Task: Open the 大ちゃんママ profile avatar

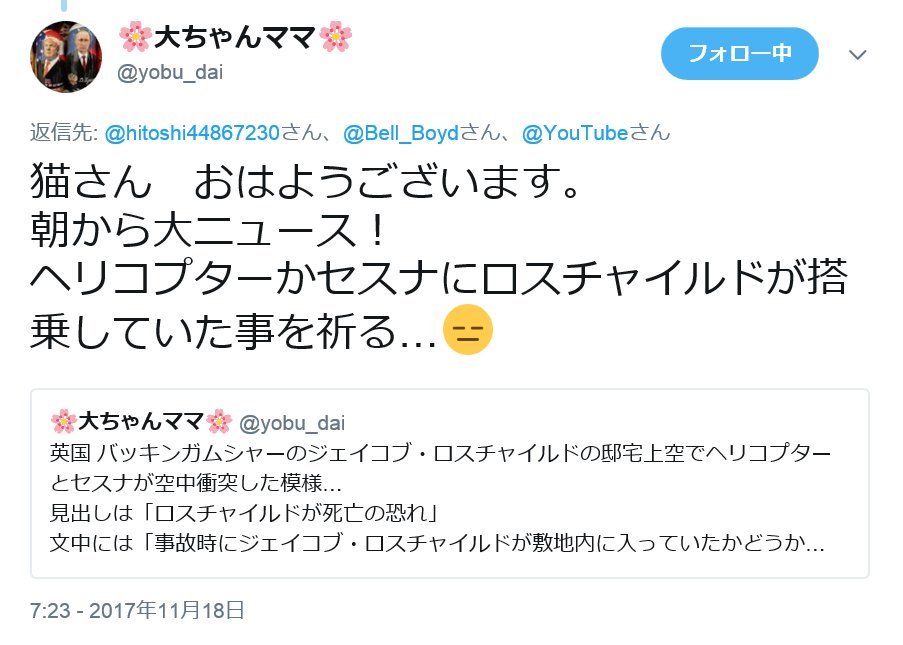Action: (x=66, y=56)
